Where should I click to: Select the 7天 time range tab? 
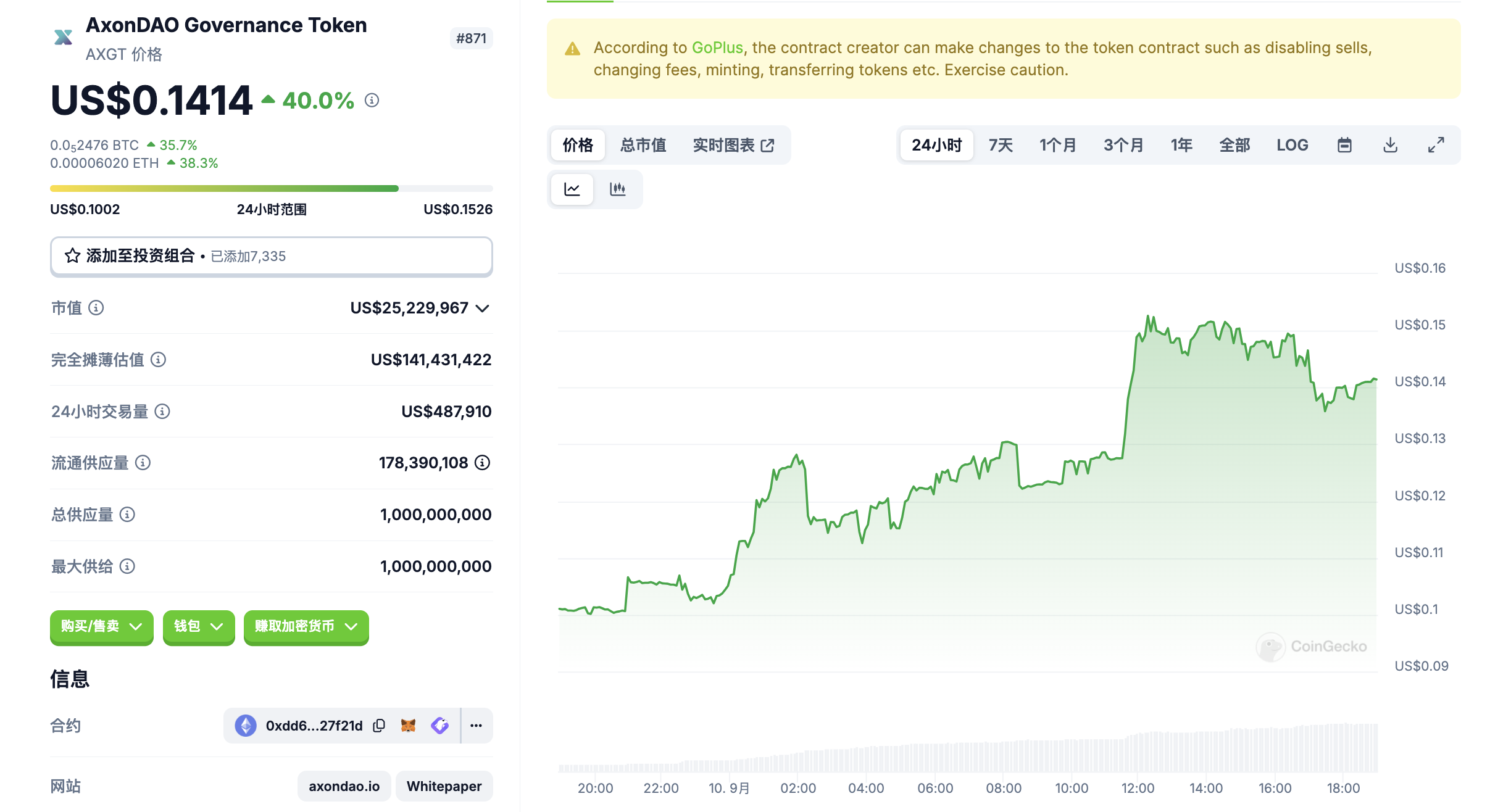[x=1001, y=145]
